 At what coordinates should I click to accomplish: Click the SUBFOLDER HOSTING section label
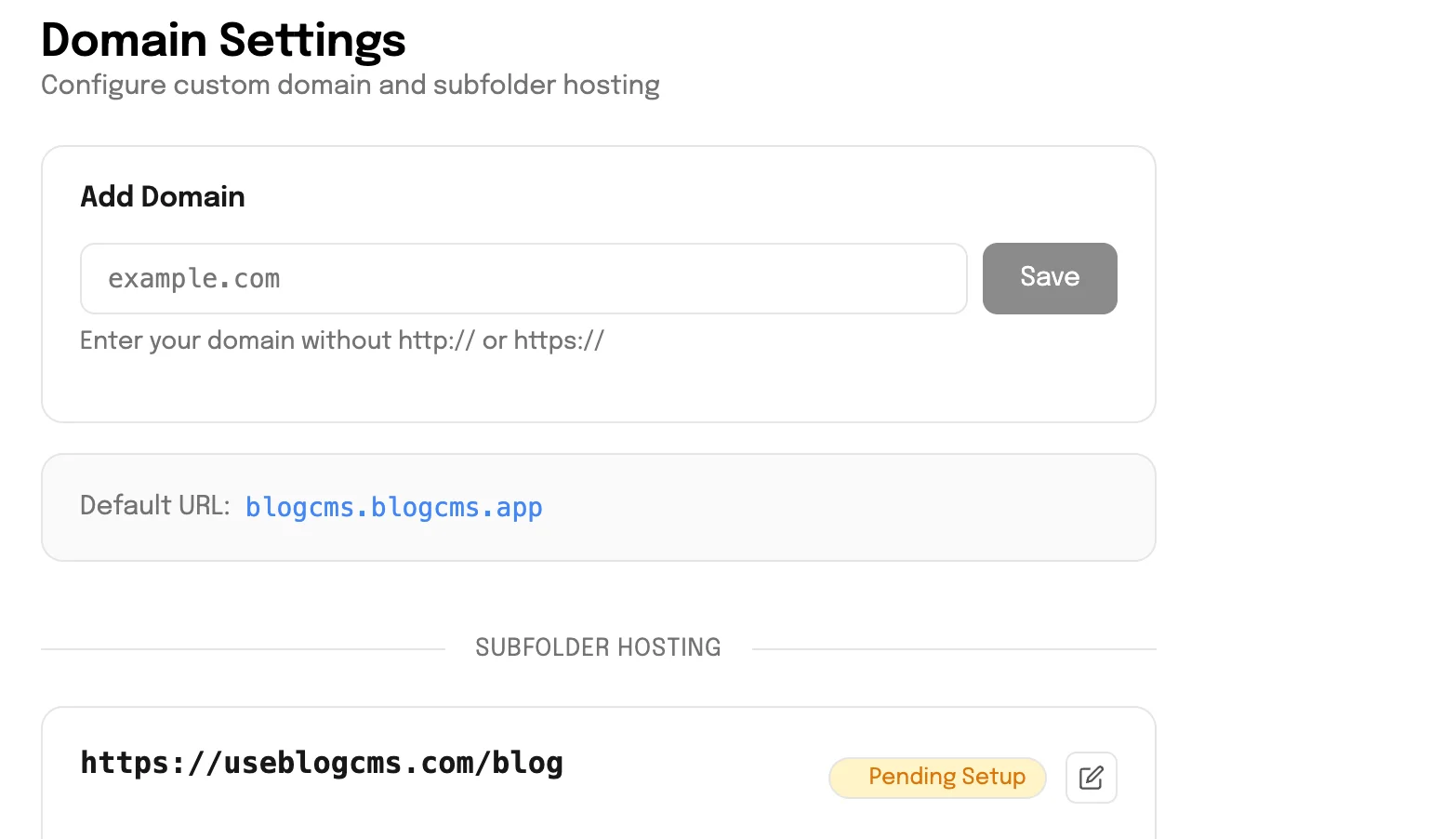(598, 647)
